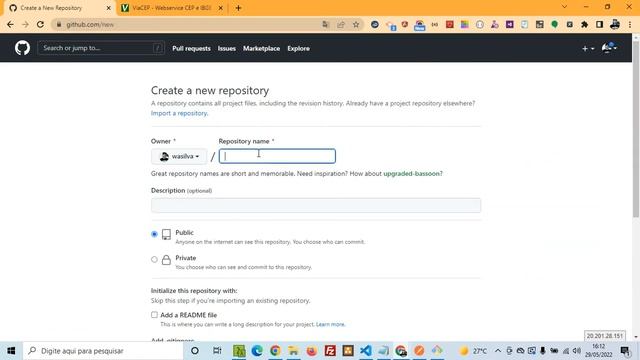Open the taskbar clock showing 16:12
This screenshot has height=360, width=640.
(598, 351)
